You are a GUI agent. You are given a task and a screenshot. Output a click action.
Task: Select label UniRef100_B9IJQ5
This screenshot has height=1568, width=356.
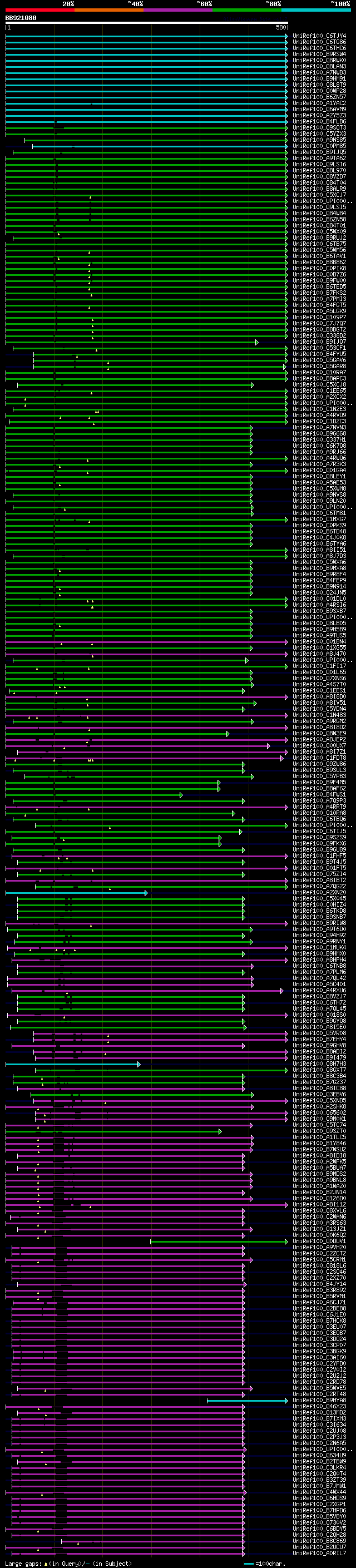[319, 152]
